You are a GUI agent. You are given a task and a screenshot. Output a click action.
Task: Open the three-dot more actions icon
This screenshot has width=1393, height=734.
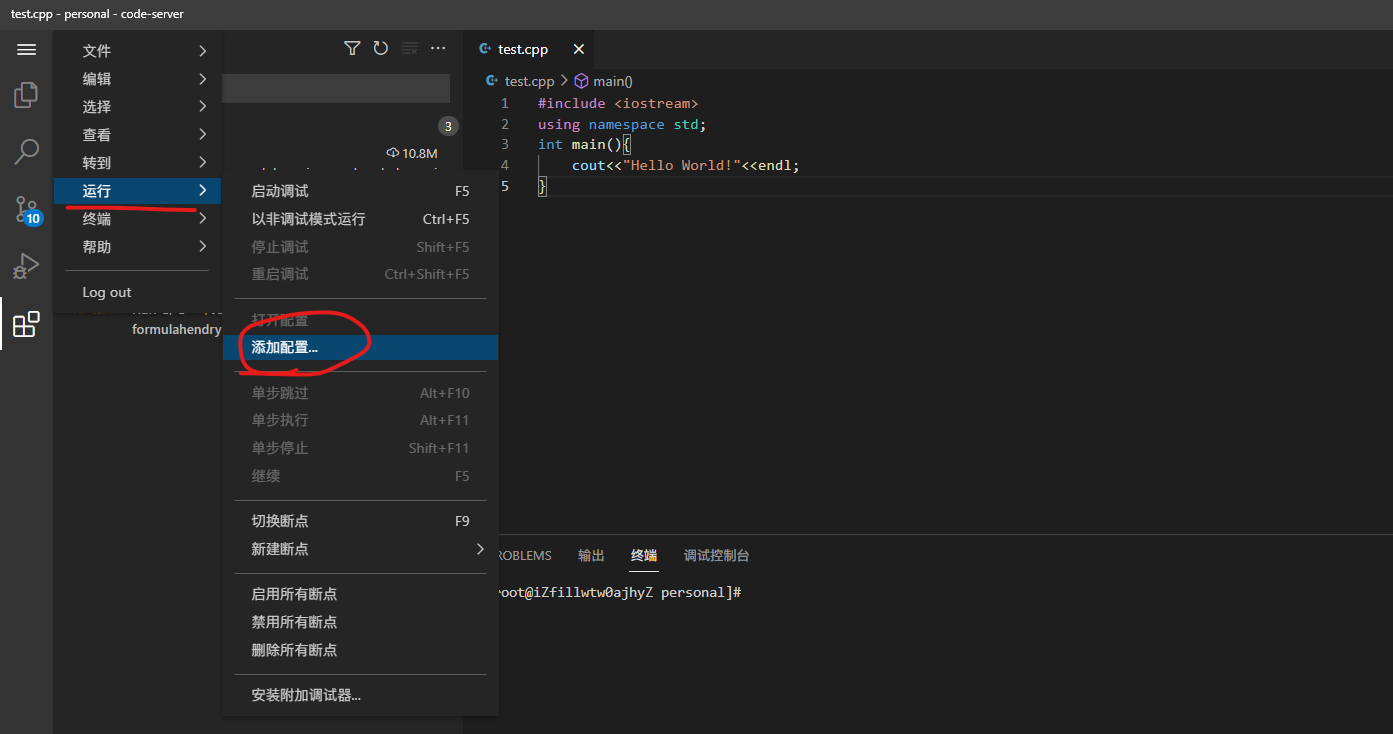click(x=438, y=48)
